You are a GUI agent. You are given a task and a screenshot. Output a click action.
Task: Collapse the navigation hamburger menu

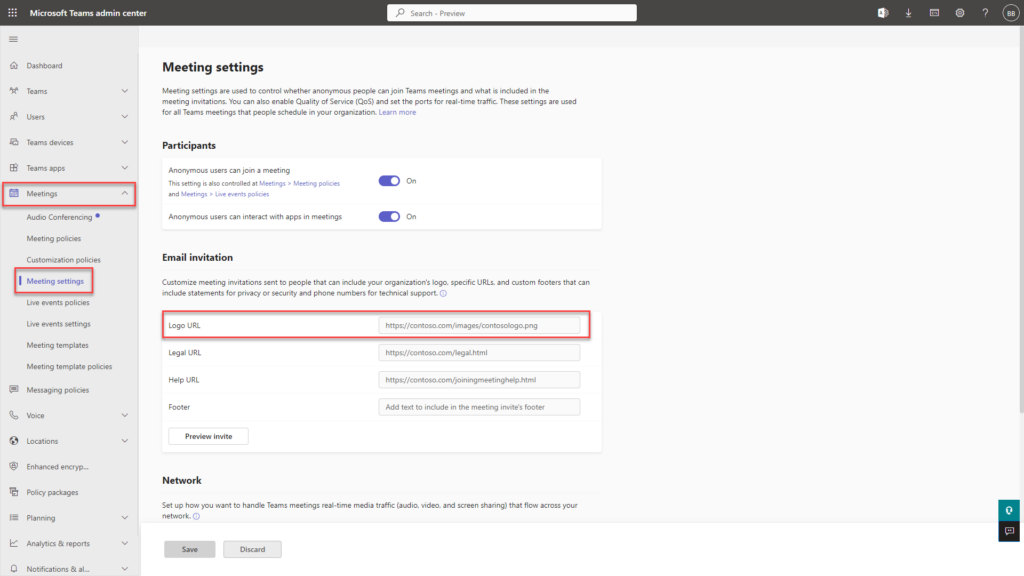(13, 39)
